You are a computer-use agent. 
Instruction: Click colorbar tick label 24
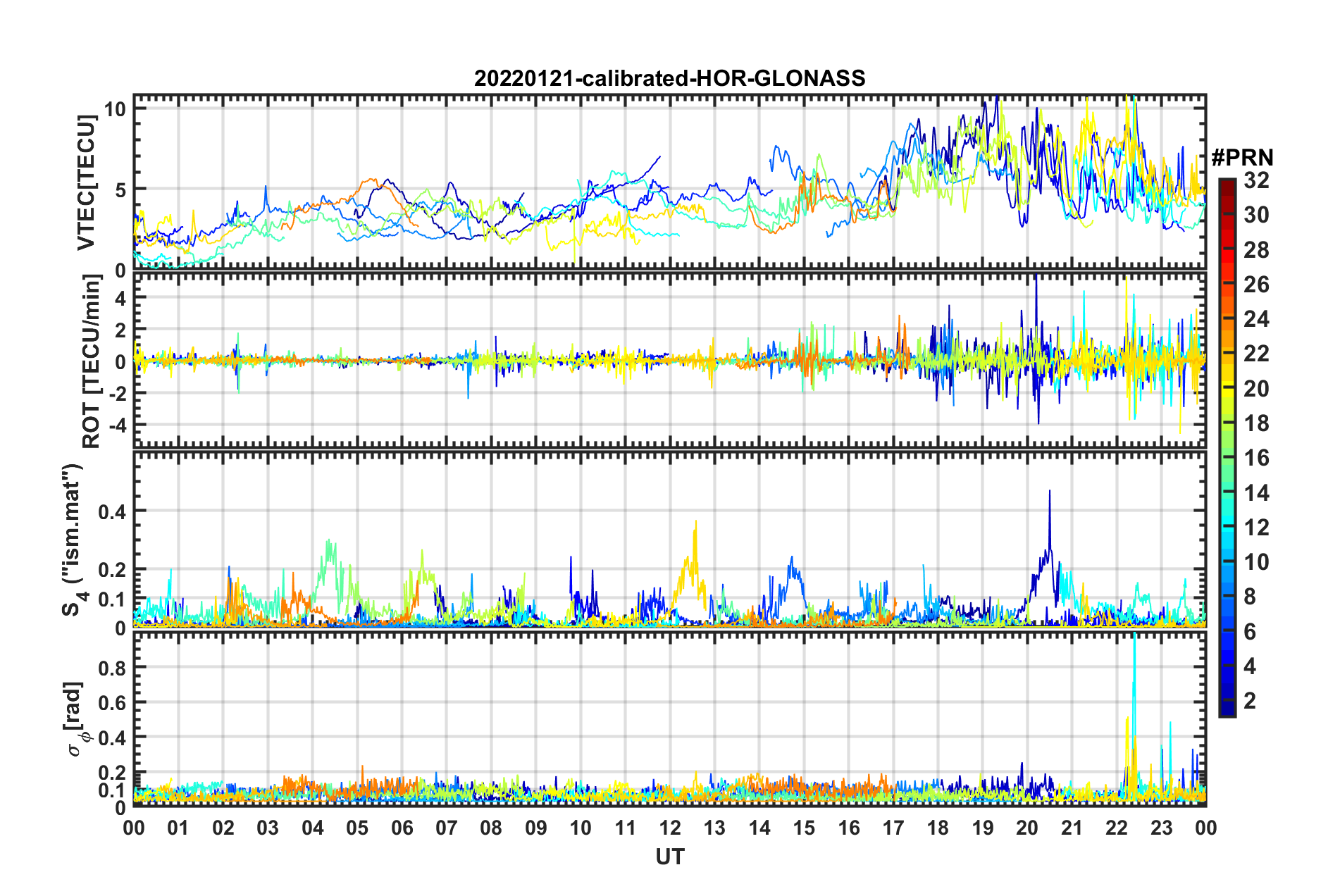coord(1256,319)
